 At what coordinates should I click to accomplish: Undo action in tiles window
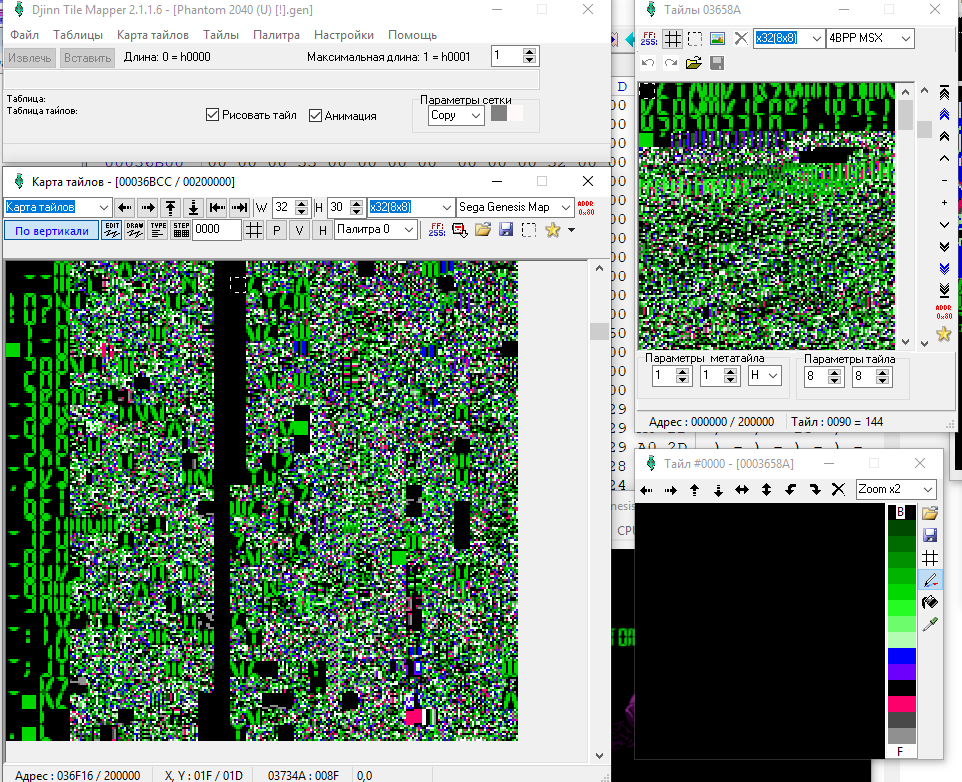648,63
